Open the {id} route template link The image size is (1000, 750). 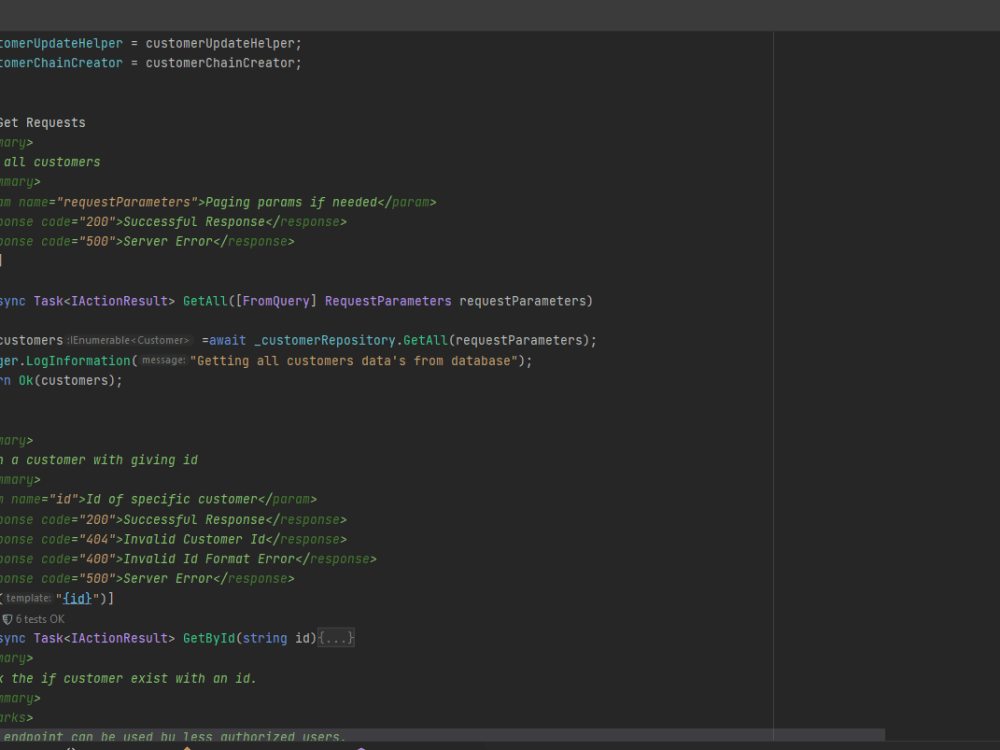pos(77,597)
